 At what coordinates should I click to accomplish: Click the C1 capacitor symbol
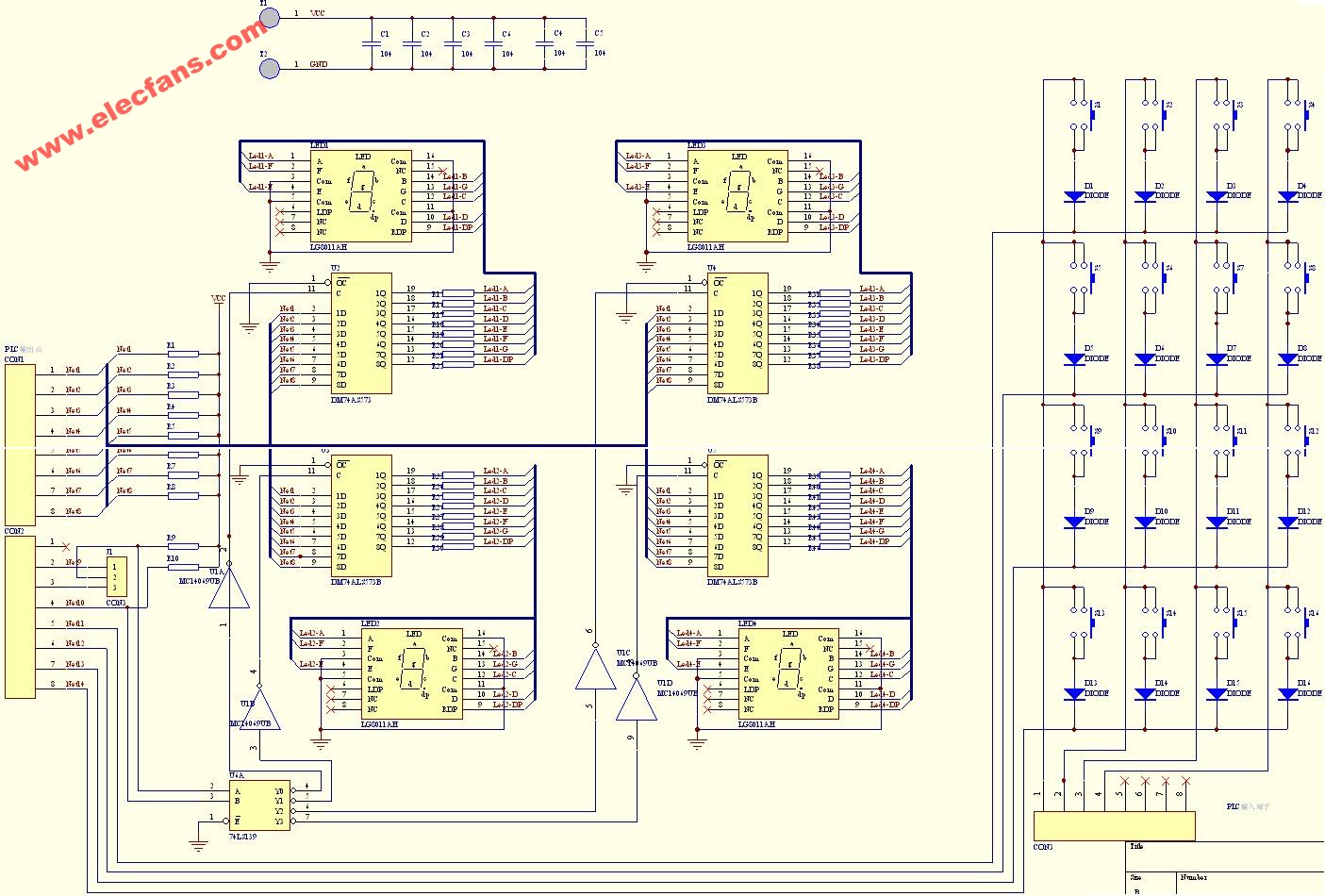[371, 43]
